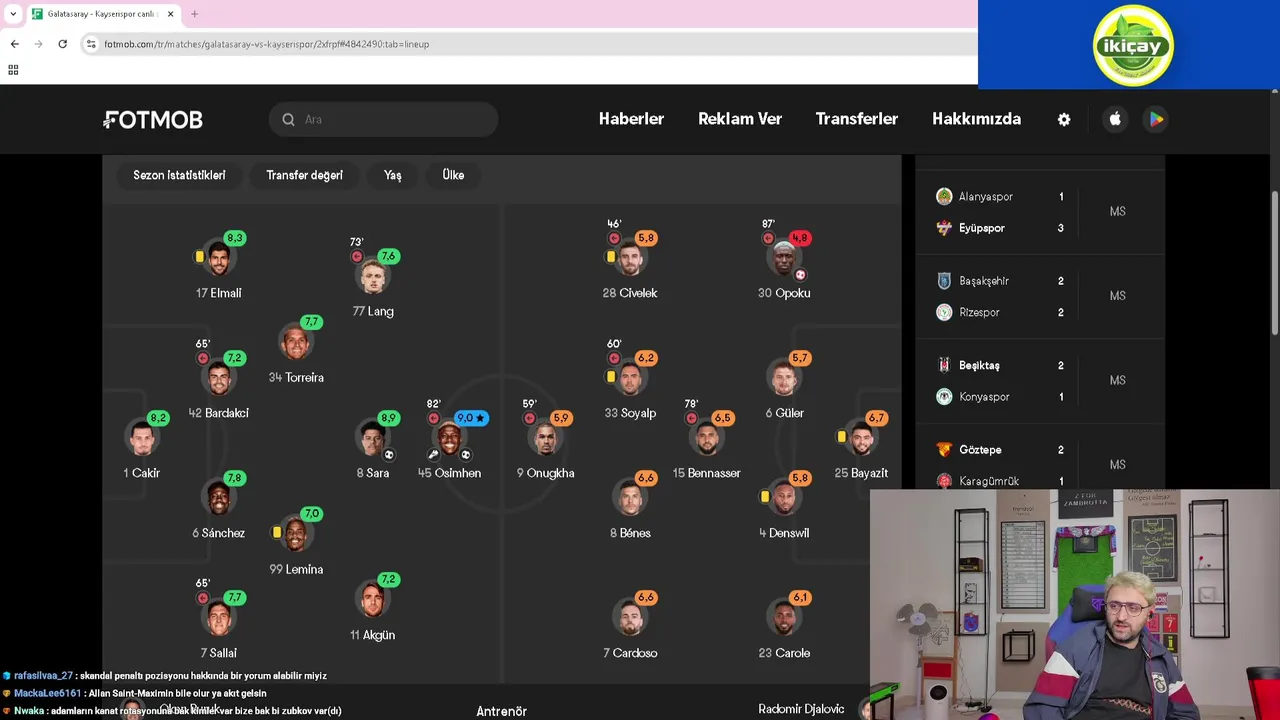Click Torreira's player avatar
1280x720 pixels.
point(296,342)
